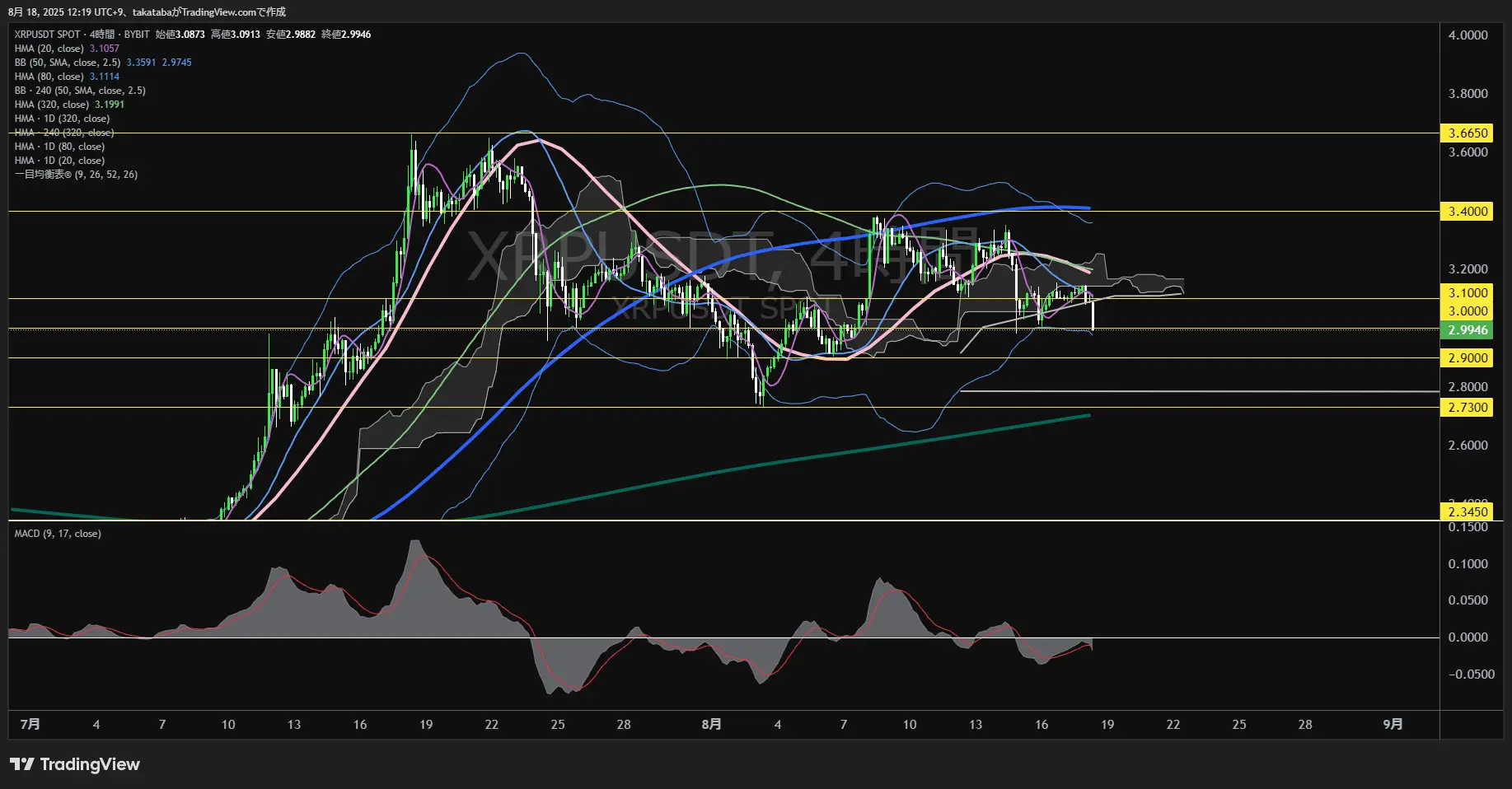Select the 始値3.0873 open value in header

pos(180,35)
